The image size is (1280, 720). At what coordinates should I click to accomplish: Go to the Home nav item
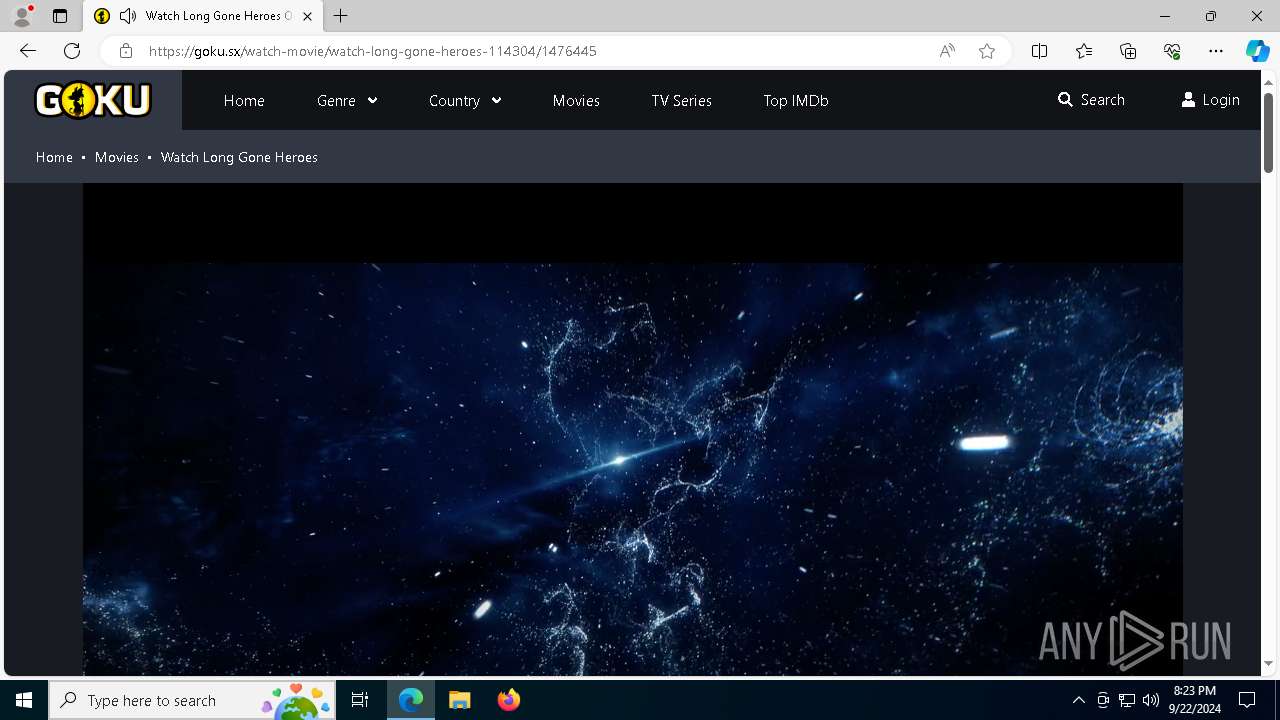tap(244, 100)
